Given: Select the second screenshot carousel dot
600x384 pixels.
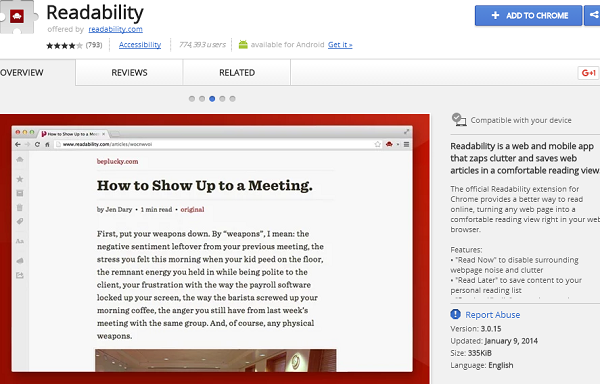Looking at the screenshot, I should tap(202, 99).
